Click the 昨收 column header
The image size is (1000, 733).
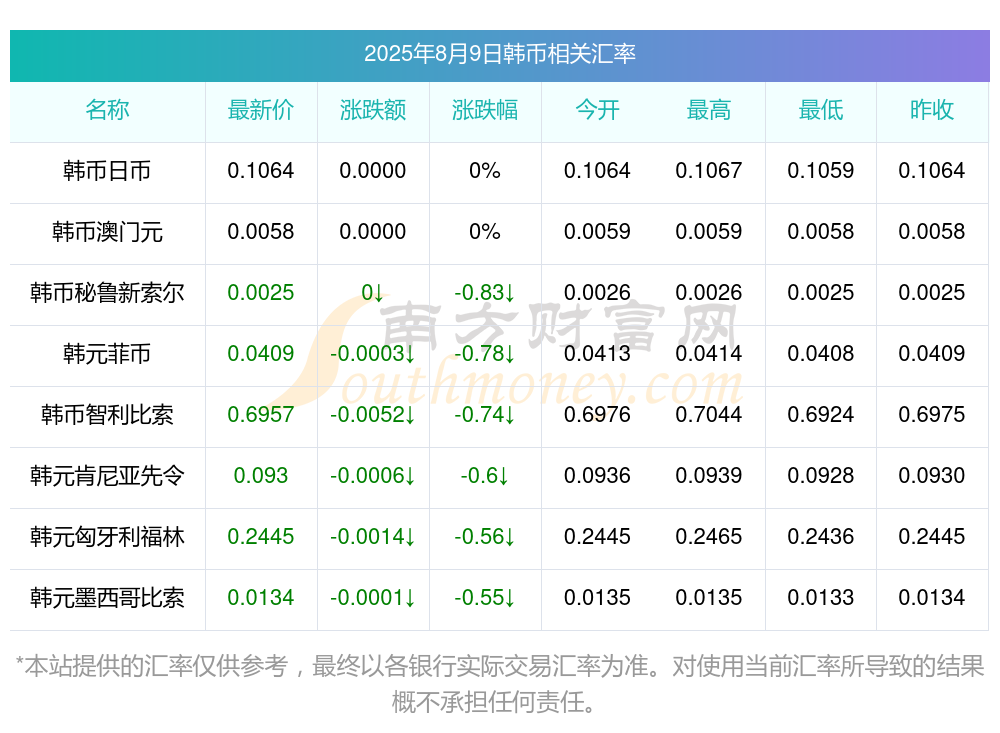932,110
